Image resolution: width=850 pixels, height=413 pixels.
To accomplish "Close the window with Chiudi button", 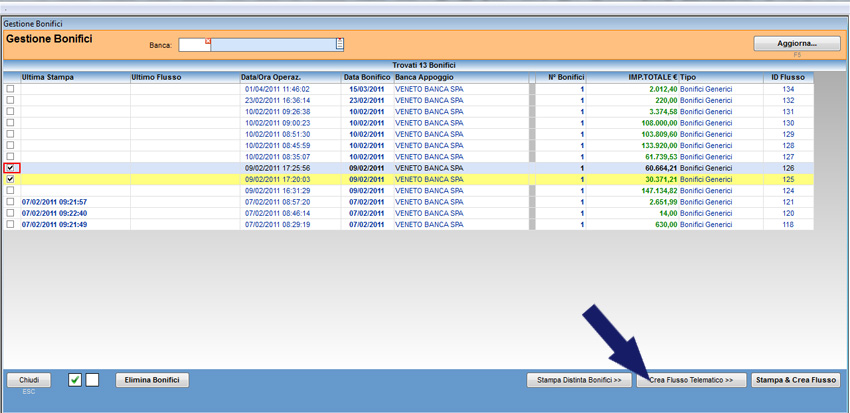I will pos(28,380).
